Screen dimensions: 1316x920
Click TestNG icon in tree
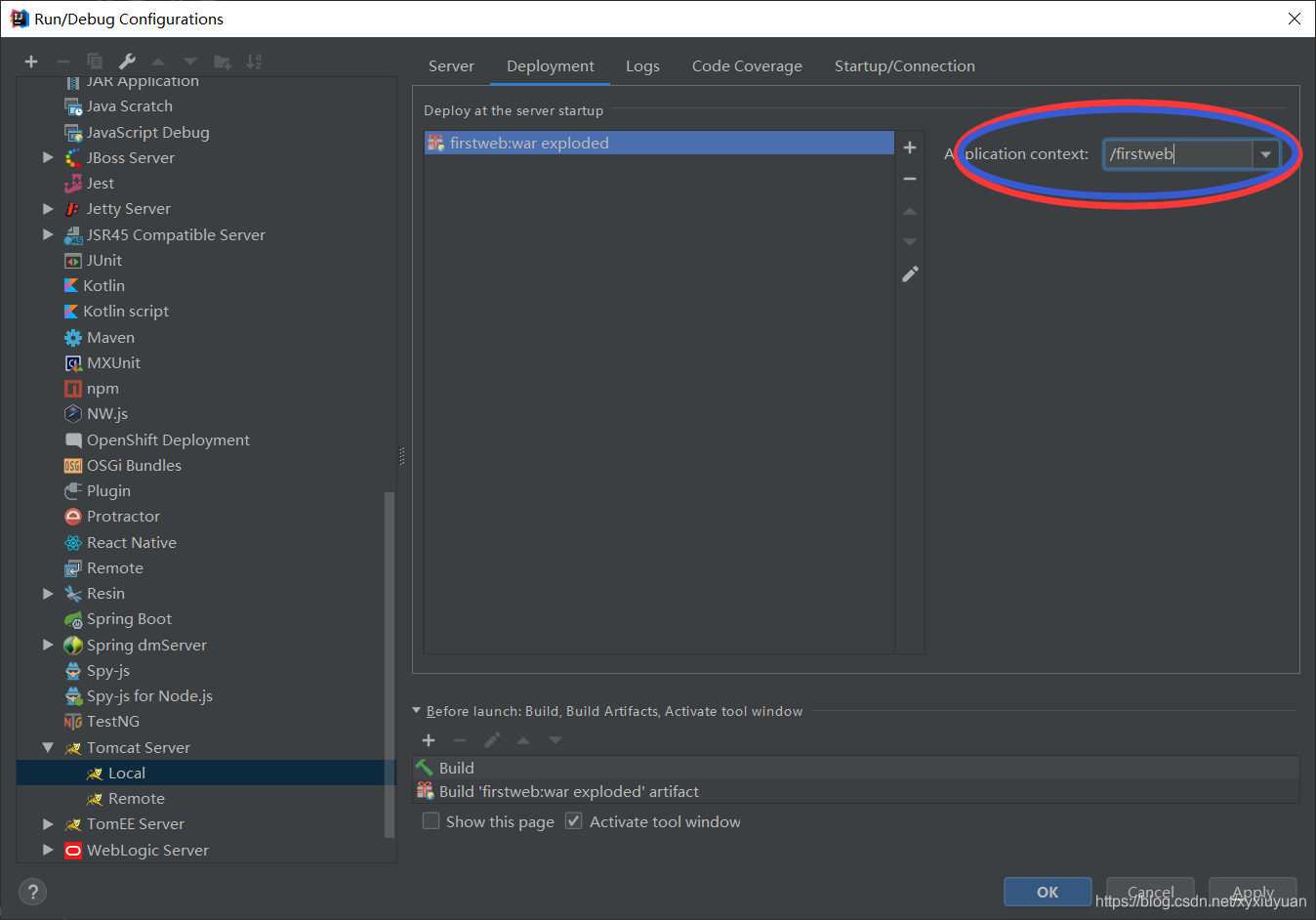click(73, 722)
